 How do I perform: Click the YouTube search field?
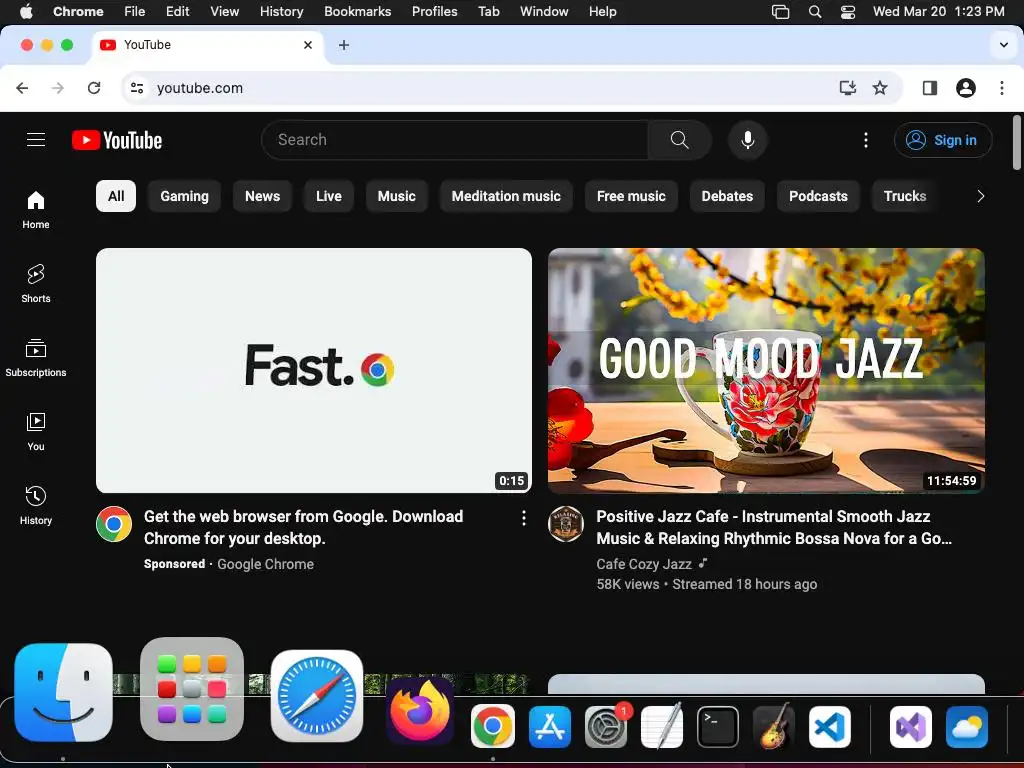[x=455, y=140]
